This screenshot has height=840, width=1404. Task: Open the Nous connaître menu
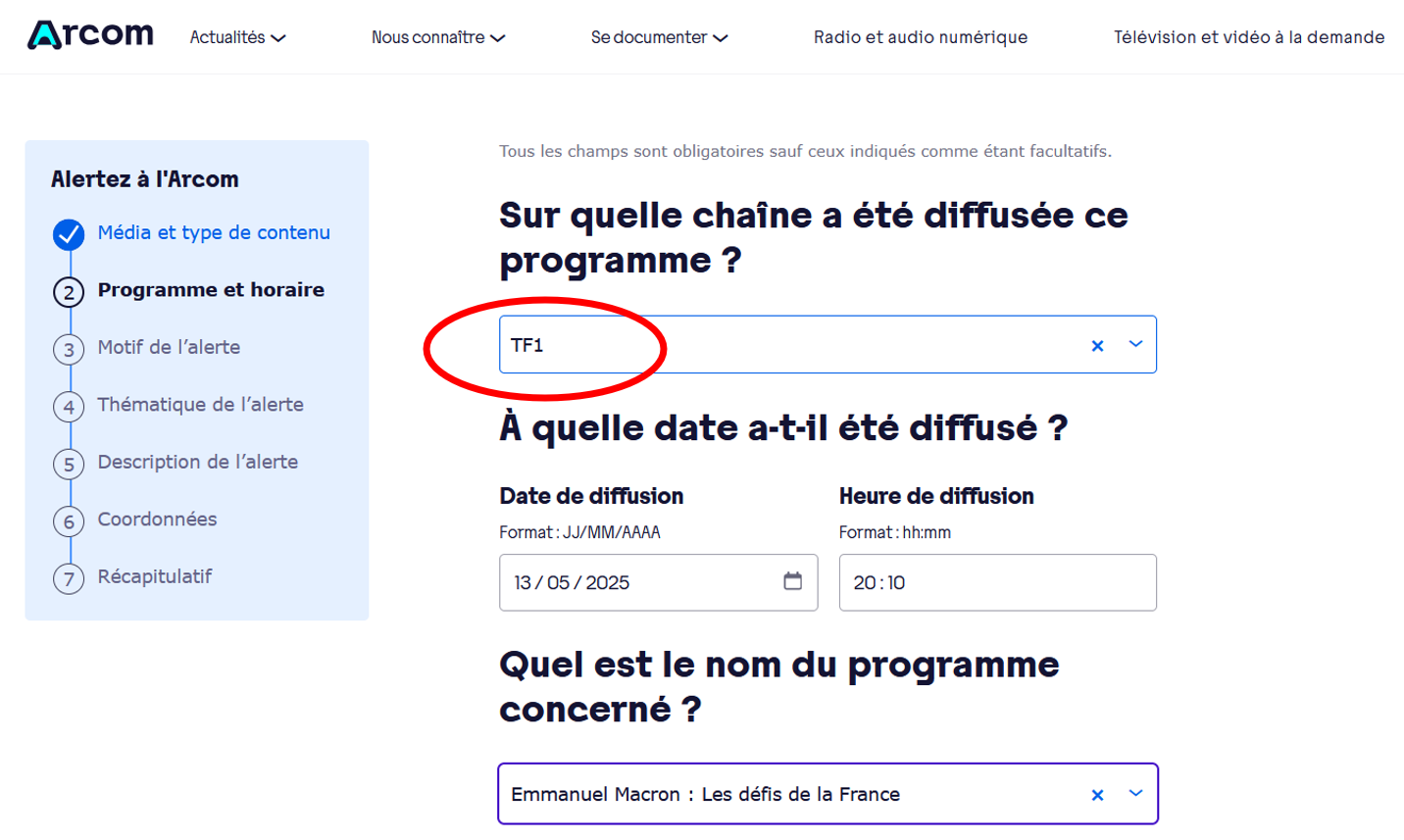pos(437,37)
